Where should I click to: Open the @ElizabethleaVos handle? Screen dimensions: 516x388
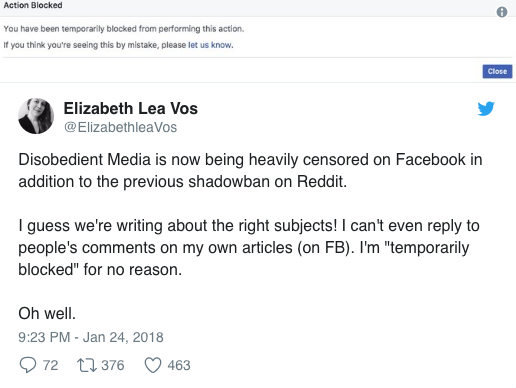(x=120, y=127)
